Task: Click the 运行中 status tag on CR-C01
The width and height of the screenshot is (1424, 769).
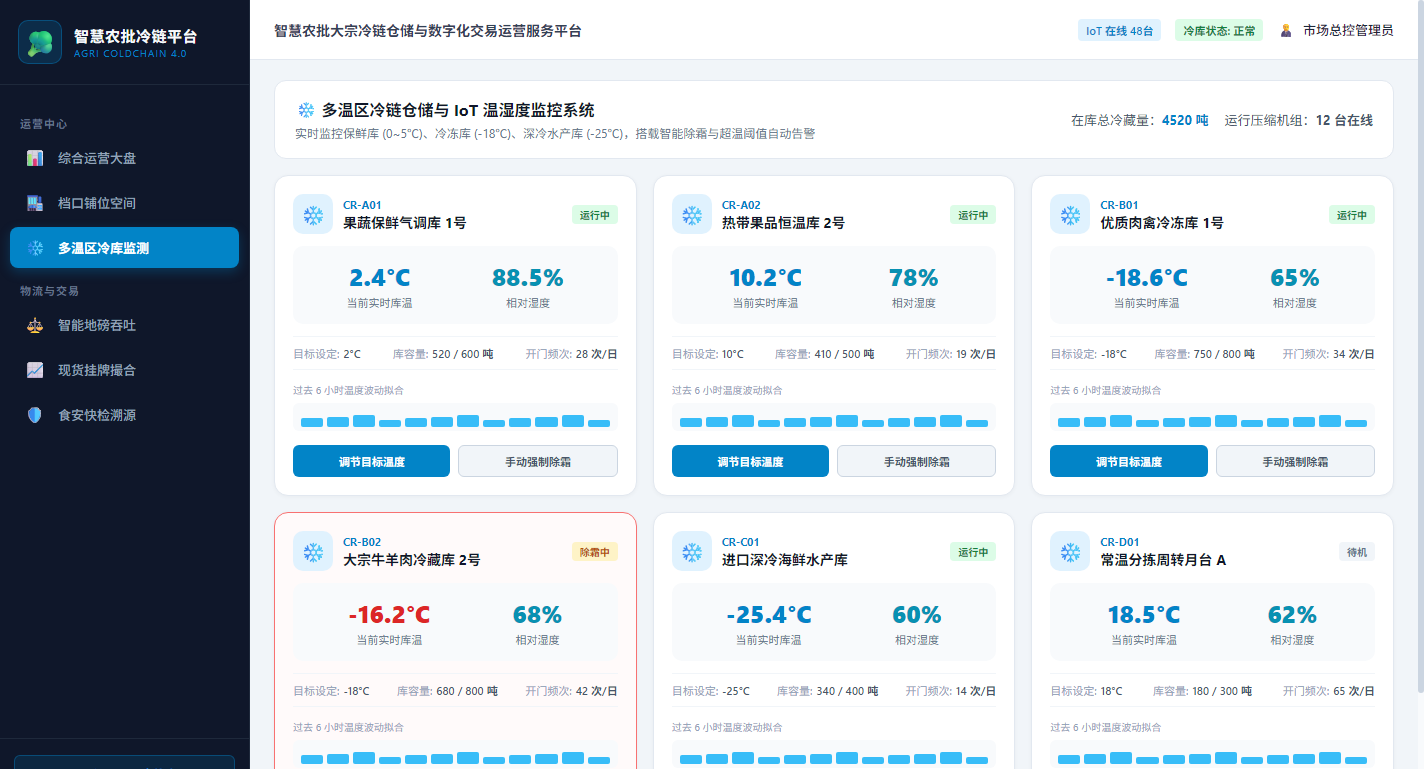Action: coord(973,552)
